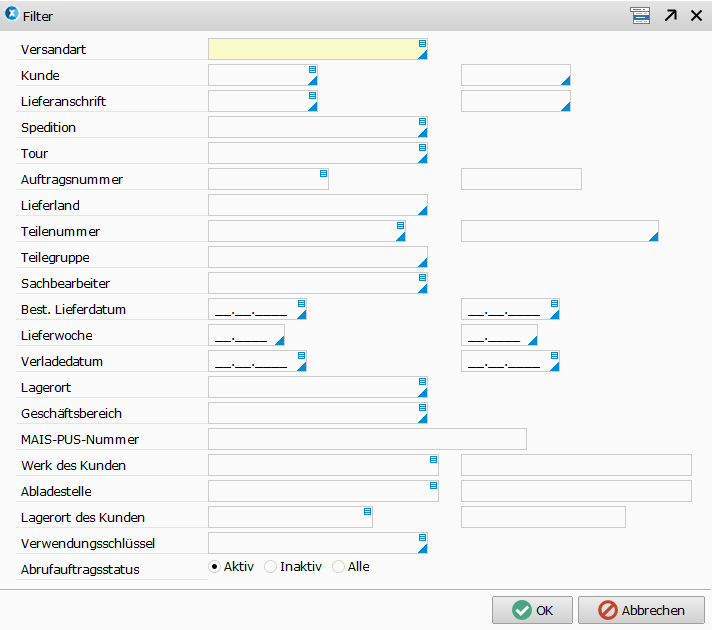The height and width of the screenshot is (630, 713).
Task: Click the detach arrow icon in title bar
Action: click(670, 15)
